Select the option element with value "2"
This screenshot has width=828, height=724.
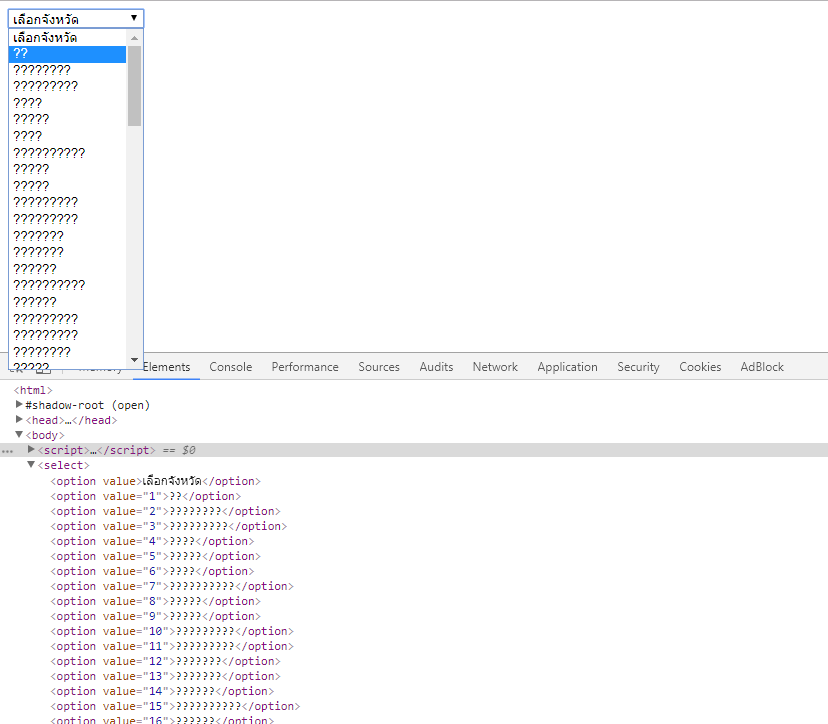[165, 511]
